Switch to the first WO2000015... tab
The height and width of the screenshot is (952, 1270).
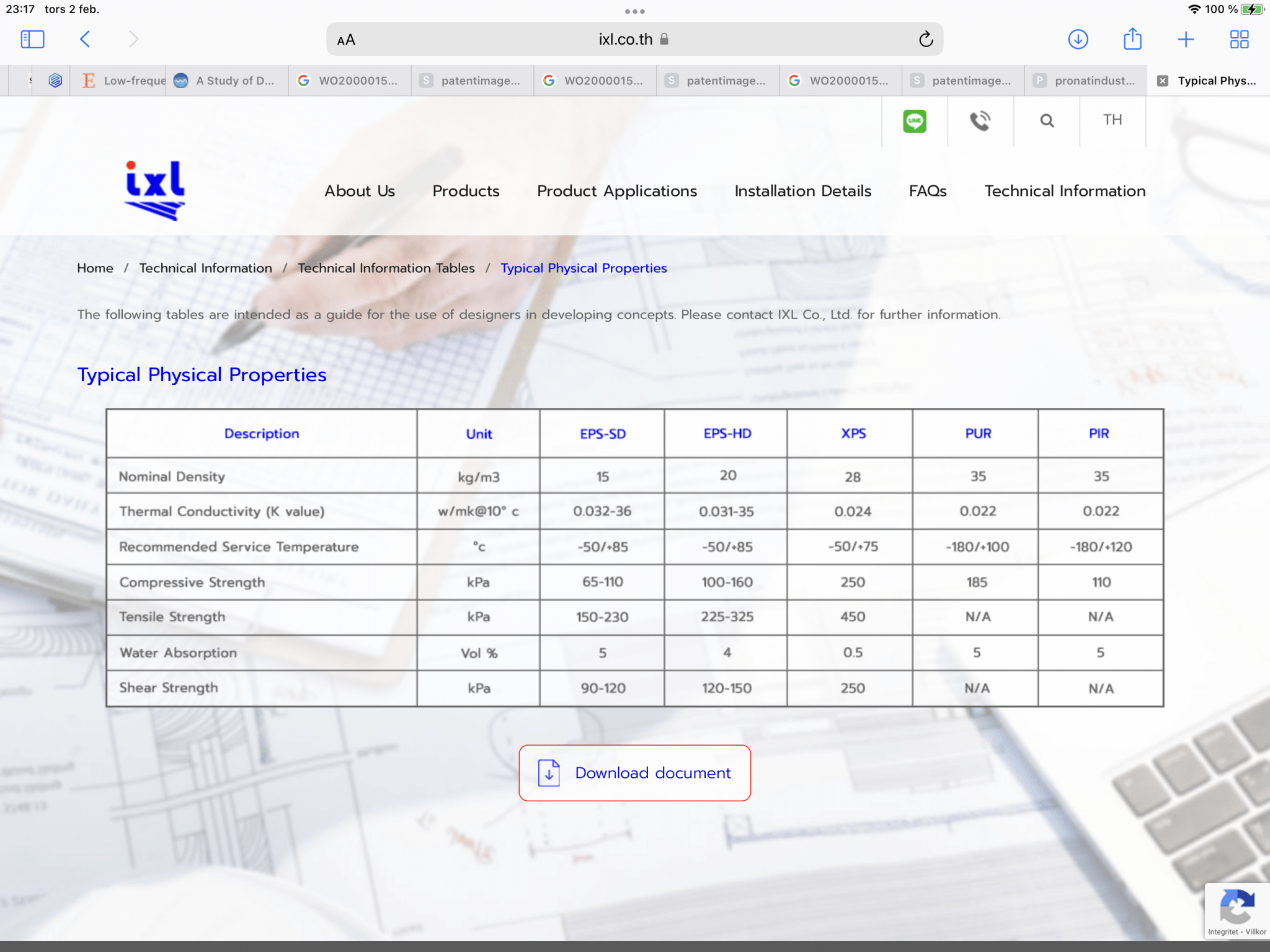350,81
